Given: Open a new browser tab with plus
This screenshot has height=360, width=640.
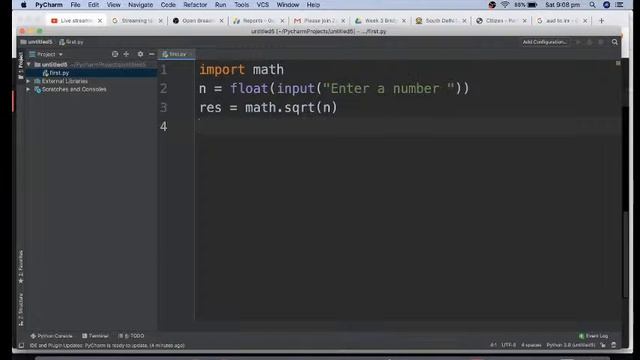Looking at the screenshot, I should (601, 20).
